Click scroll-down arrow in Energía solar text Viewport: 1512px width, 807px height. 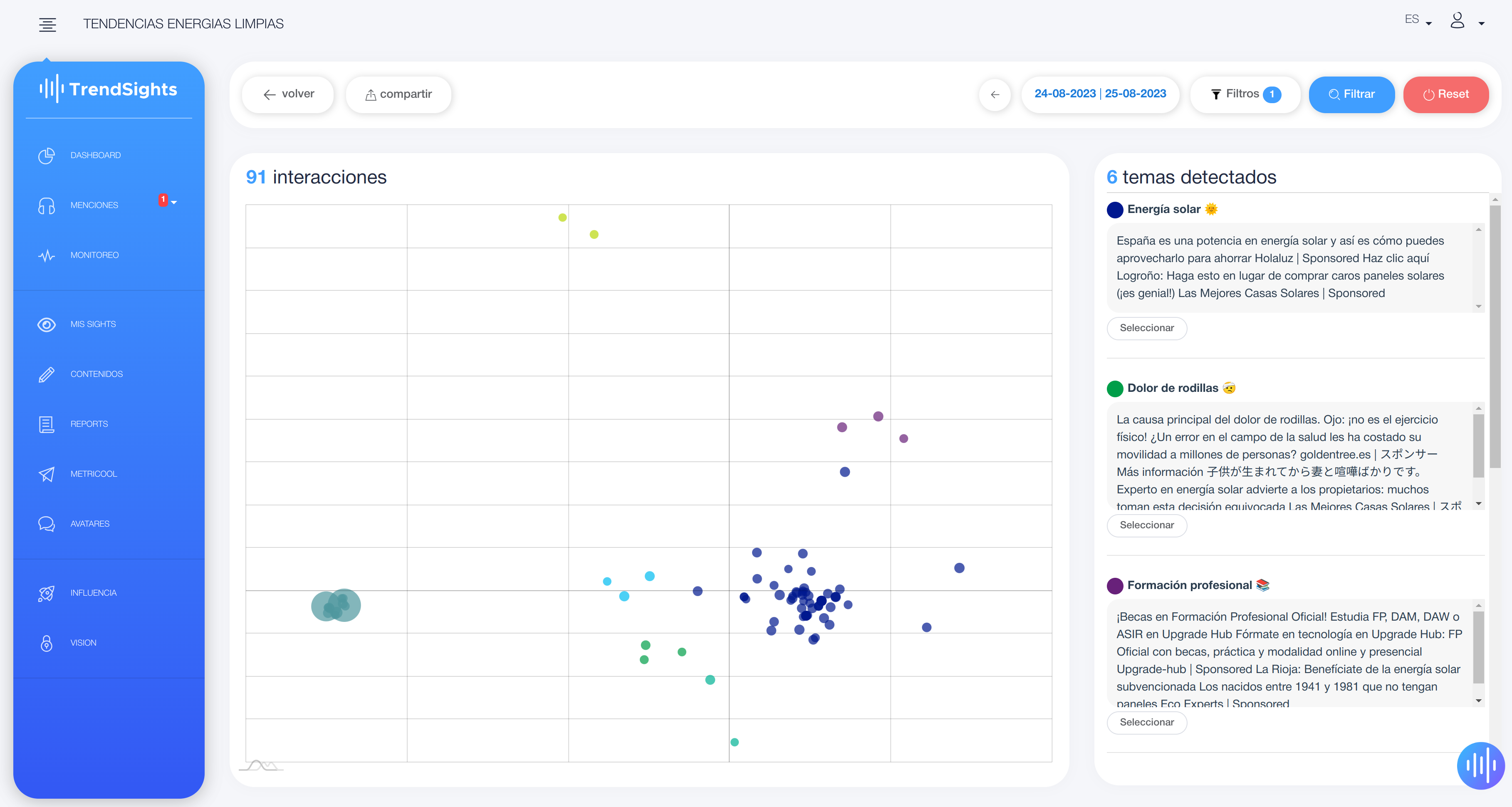pyautogui.click(x=1479, y=306)
